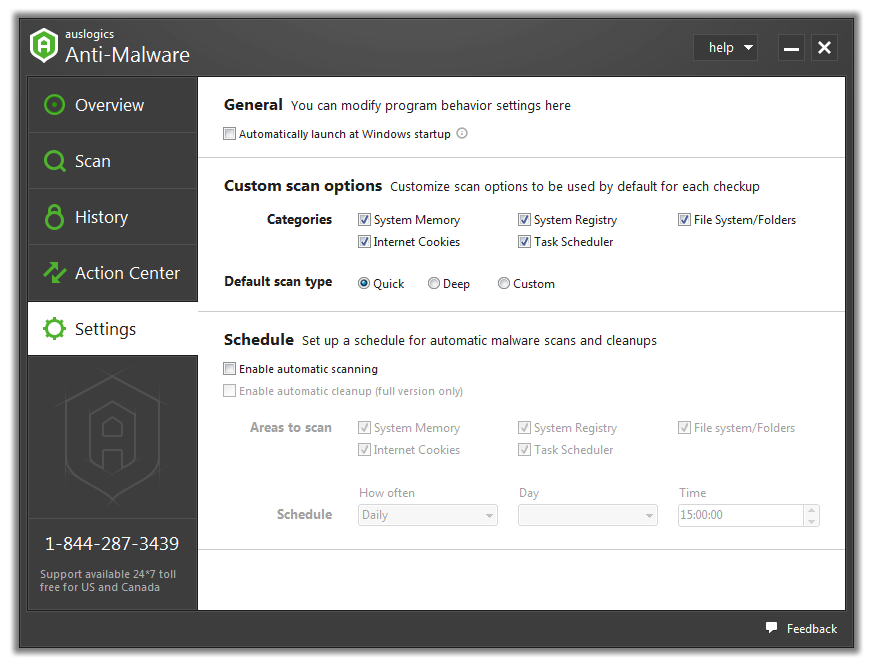Enable automatic scanning checkbox
The height and width of the screenshot is (664, 879).
(x=229, y=368)
